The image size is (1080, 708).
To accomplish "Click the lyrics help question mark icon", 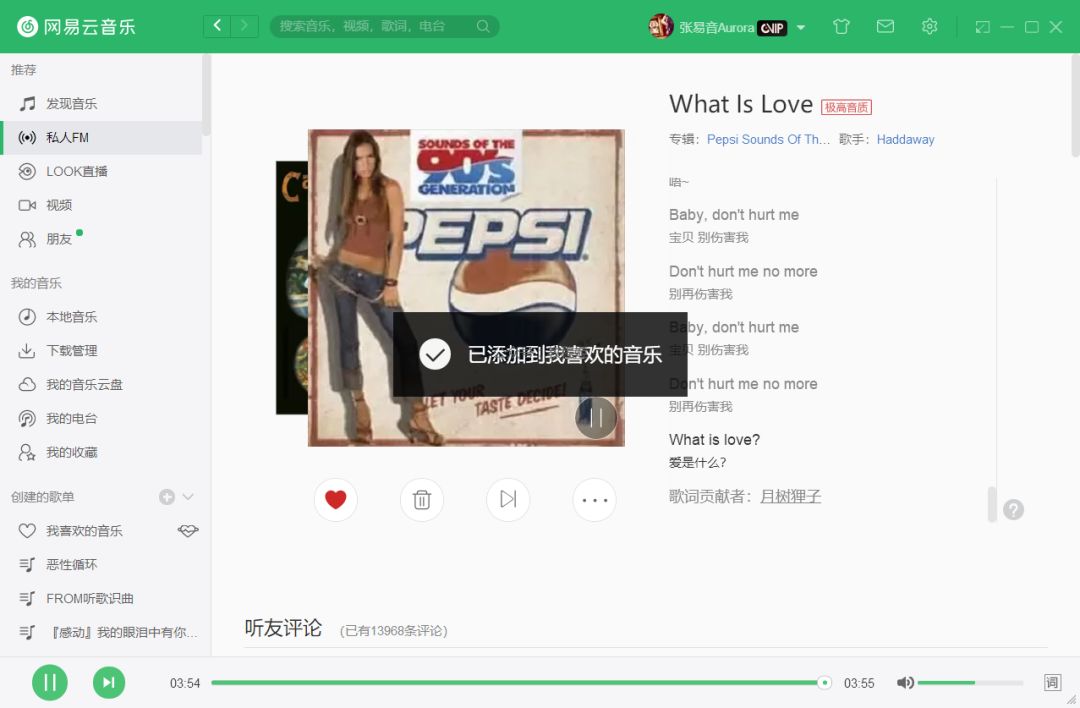I will pos(1013,510).
